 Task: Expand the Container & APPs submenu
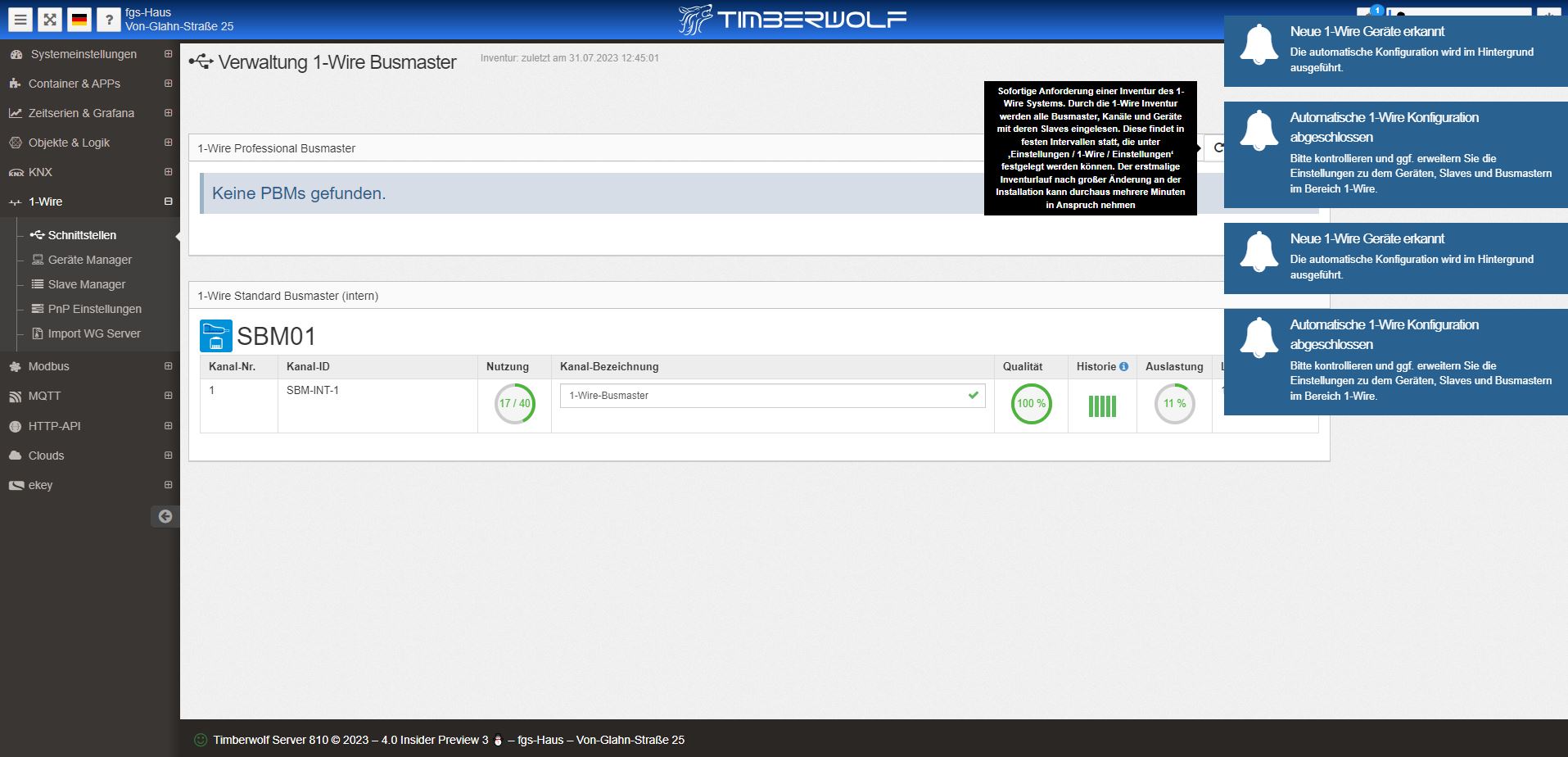(x=168, y=84)
